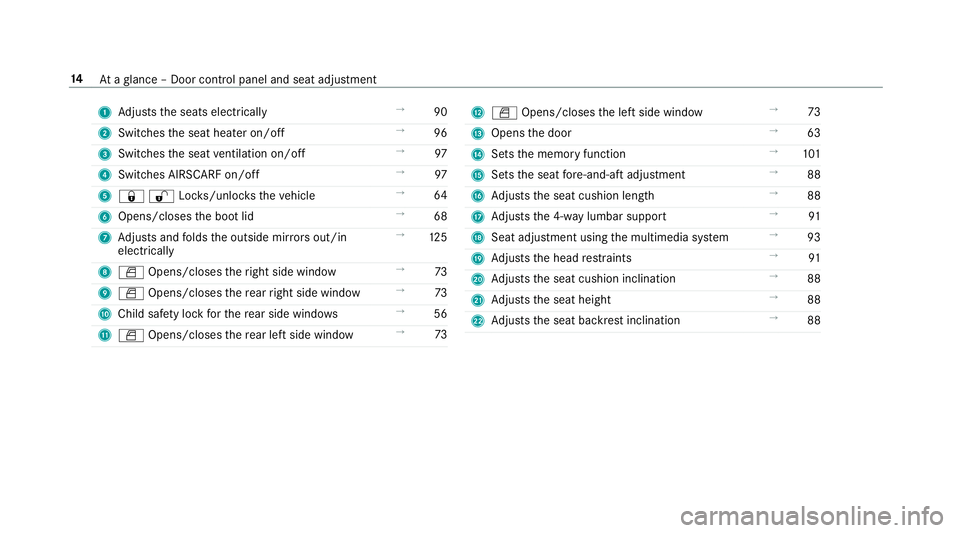This screenshot has height=533, width=960.
Task: Open page reference 96 for seat heater
Action: 440,133
